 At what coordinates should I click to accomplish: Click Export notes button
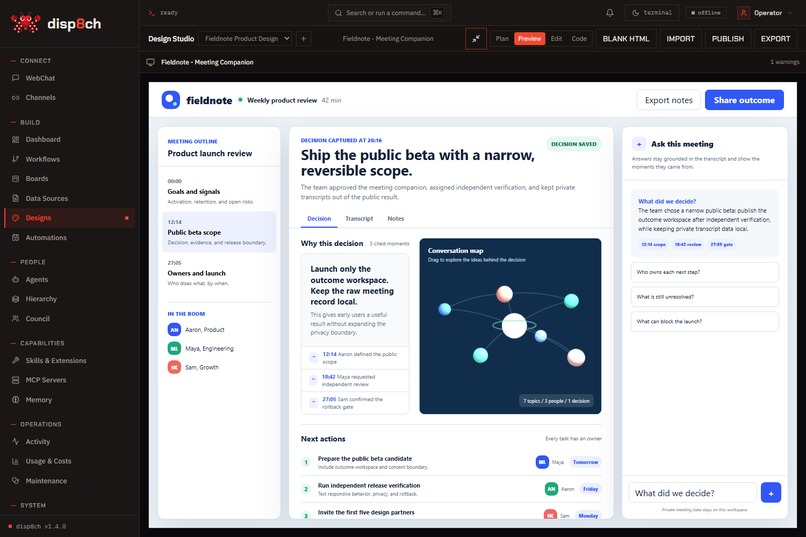tap(669, 100)
